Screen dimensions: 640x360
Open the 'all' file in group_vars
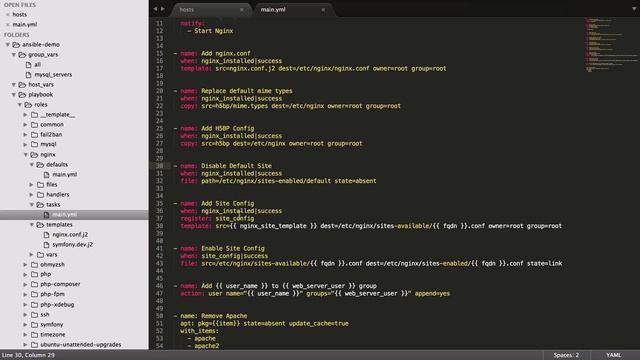[38, 64]
